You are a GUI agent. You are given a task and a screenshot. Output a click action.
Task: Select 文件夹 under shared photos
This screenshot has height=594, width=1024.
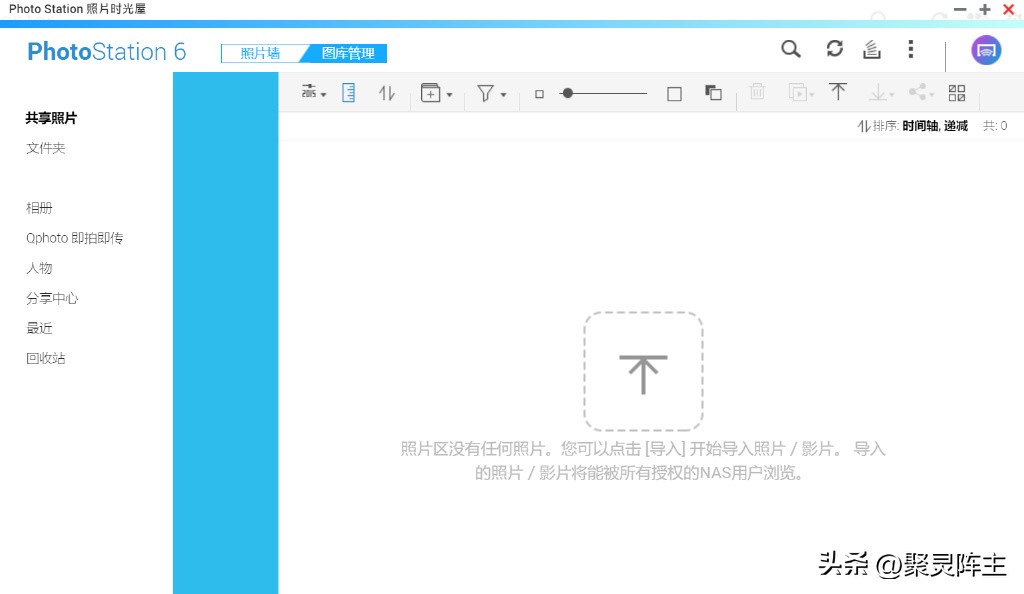click(x=46, y=148)
